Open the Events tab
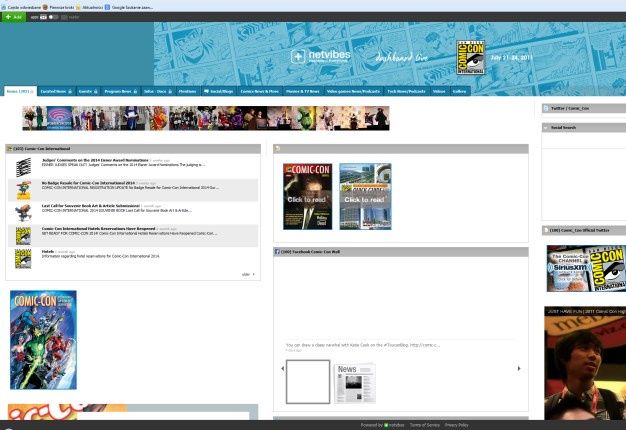This screenshot has height=430, width=626. 88,91
